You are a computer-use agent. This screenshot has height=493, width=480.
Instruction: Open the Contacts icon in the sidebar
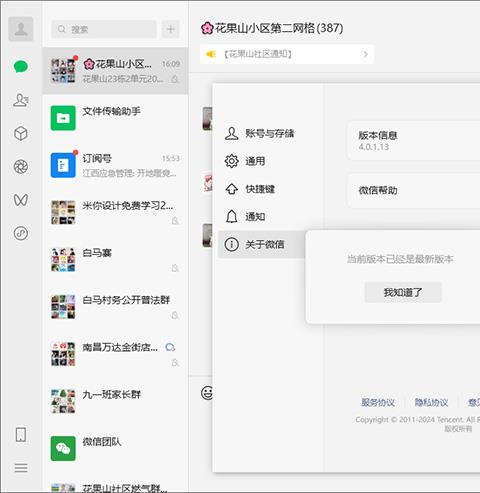pyautogui.click(x=21, y=100)
